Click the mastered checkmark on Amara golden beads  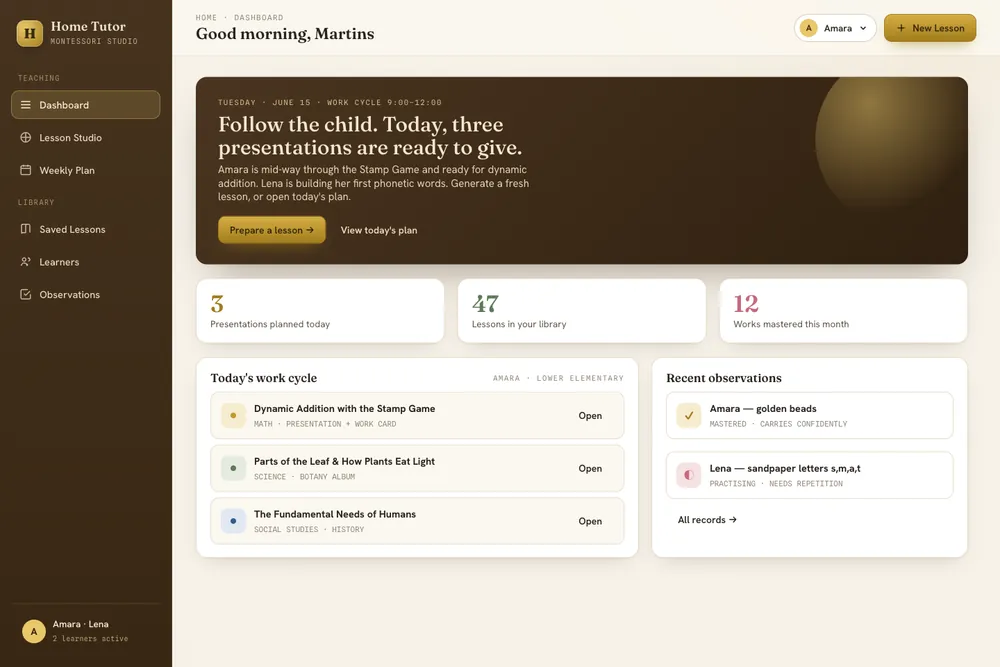(689, 415)
